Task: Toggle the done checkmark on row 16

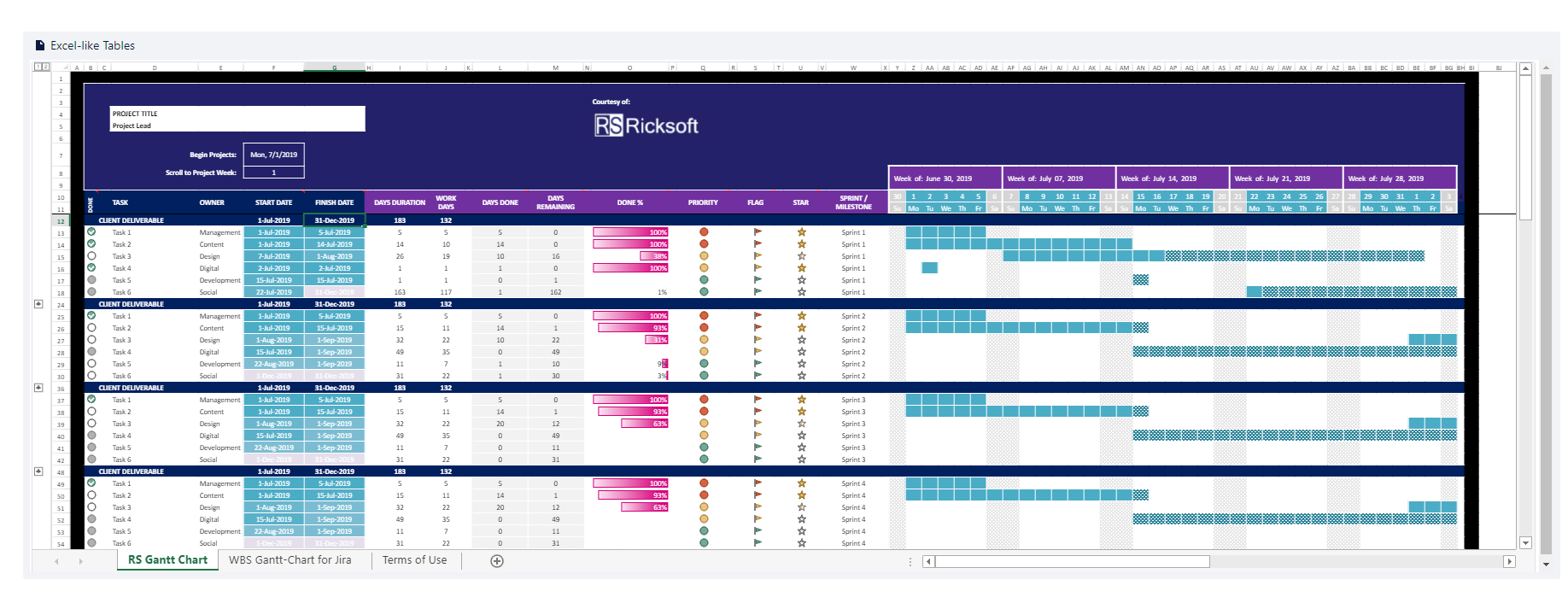Action: pos(91,267)
